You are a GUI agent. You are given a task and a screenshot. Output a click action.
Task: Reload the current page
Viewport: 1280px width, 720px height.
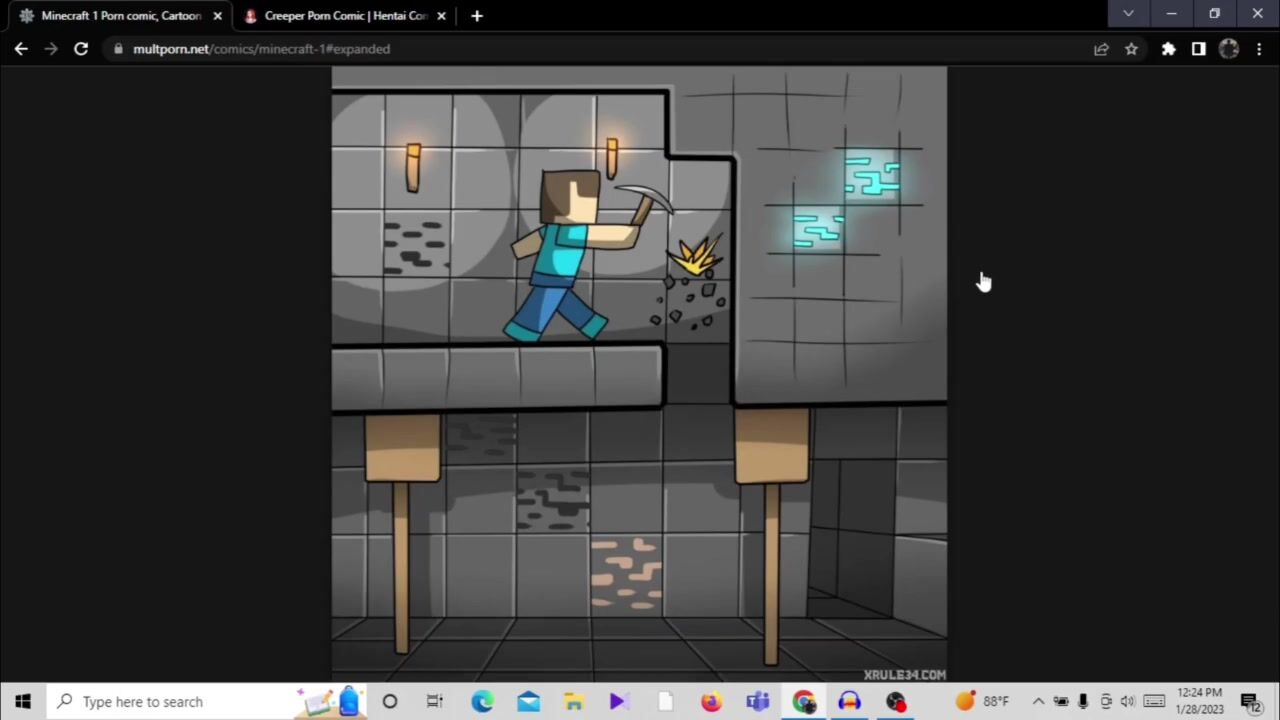pos(81,48)
